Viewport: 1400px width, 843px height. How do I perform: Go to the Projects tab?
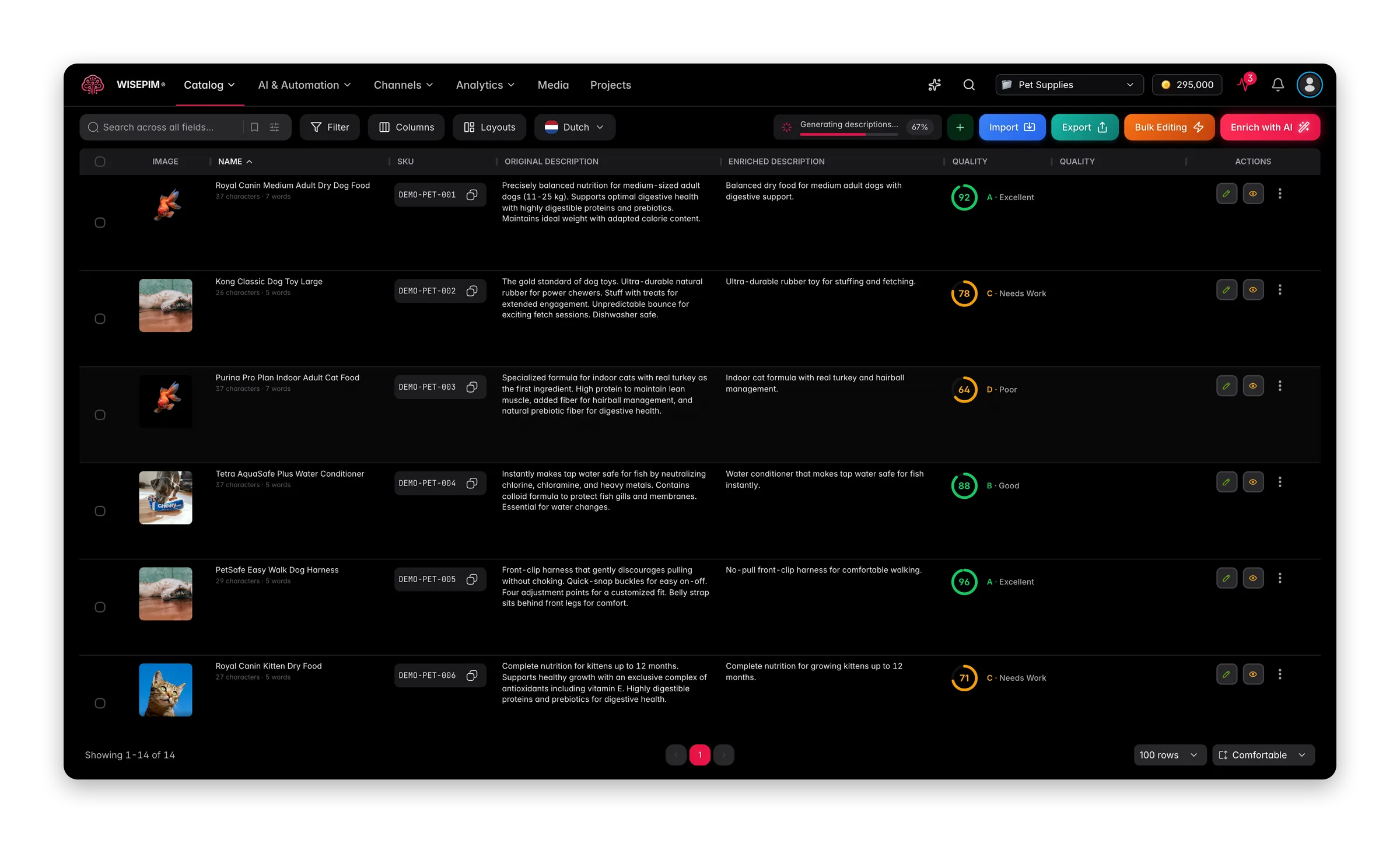coord(610,85)
